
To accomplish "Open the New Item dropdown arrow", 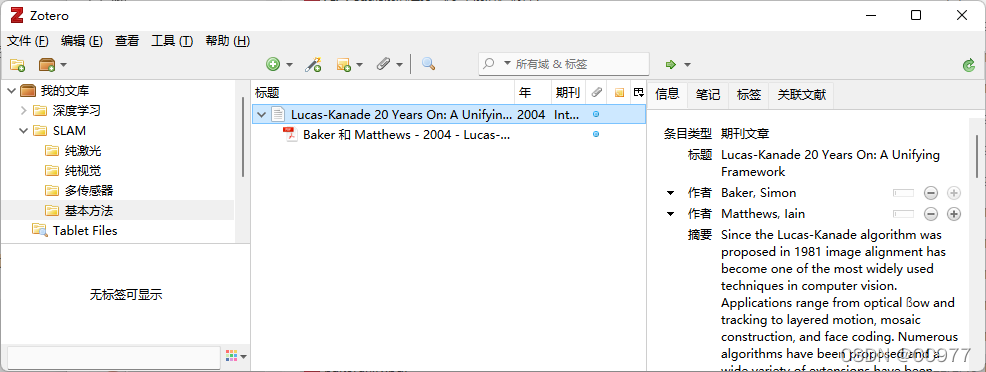I will pos(289,65).
